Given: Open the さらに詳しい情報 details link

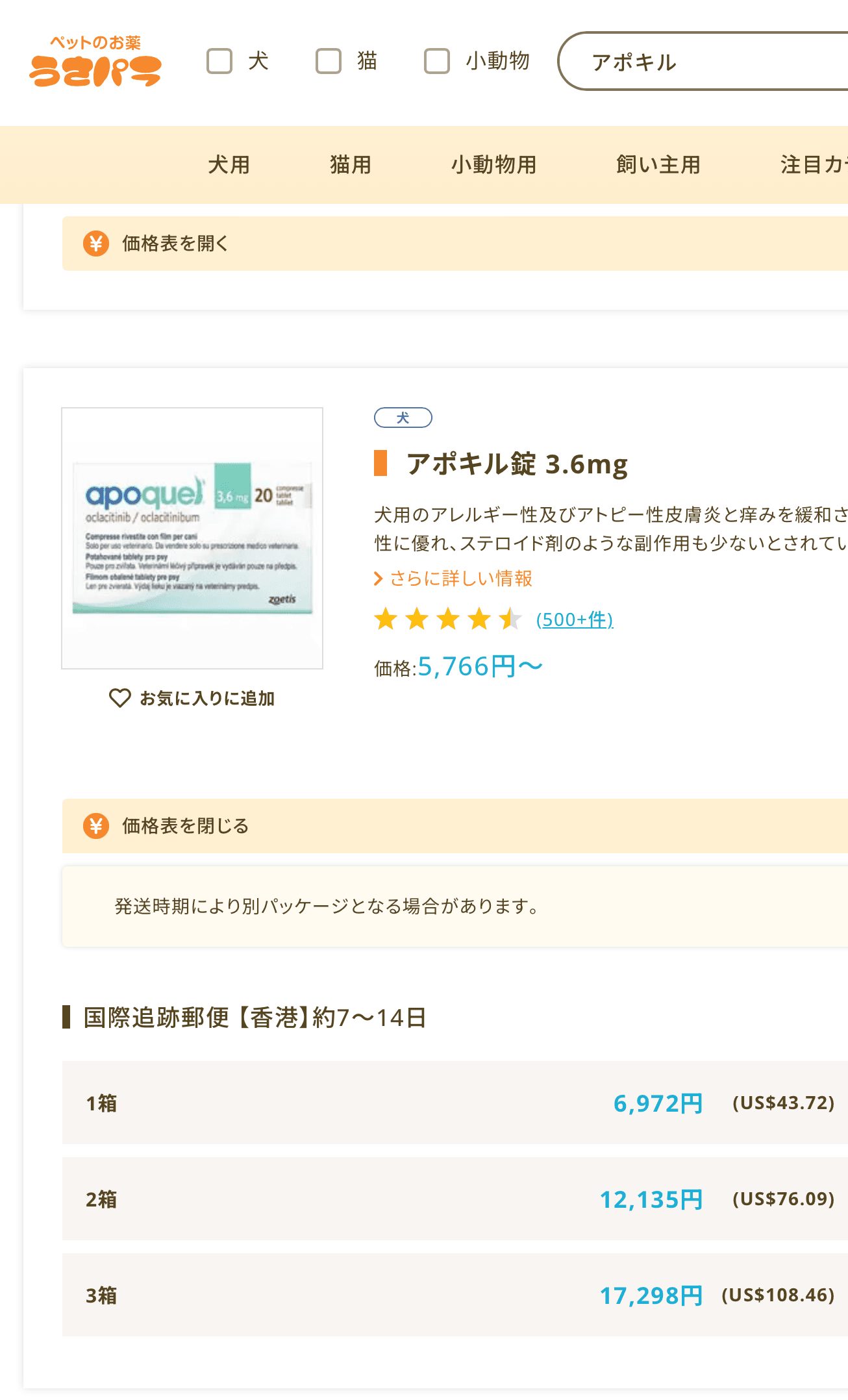Looking at the screenshot, I should tap(461, 579).
